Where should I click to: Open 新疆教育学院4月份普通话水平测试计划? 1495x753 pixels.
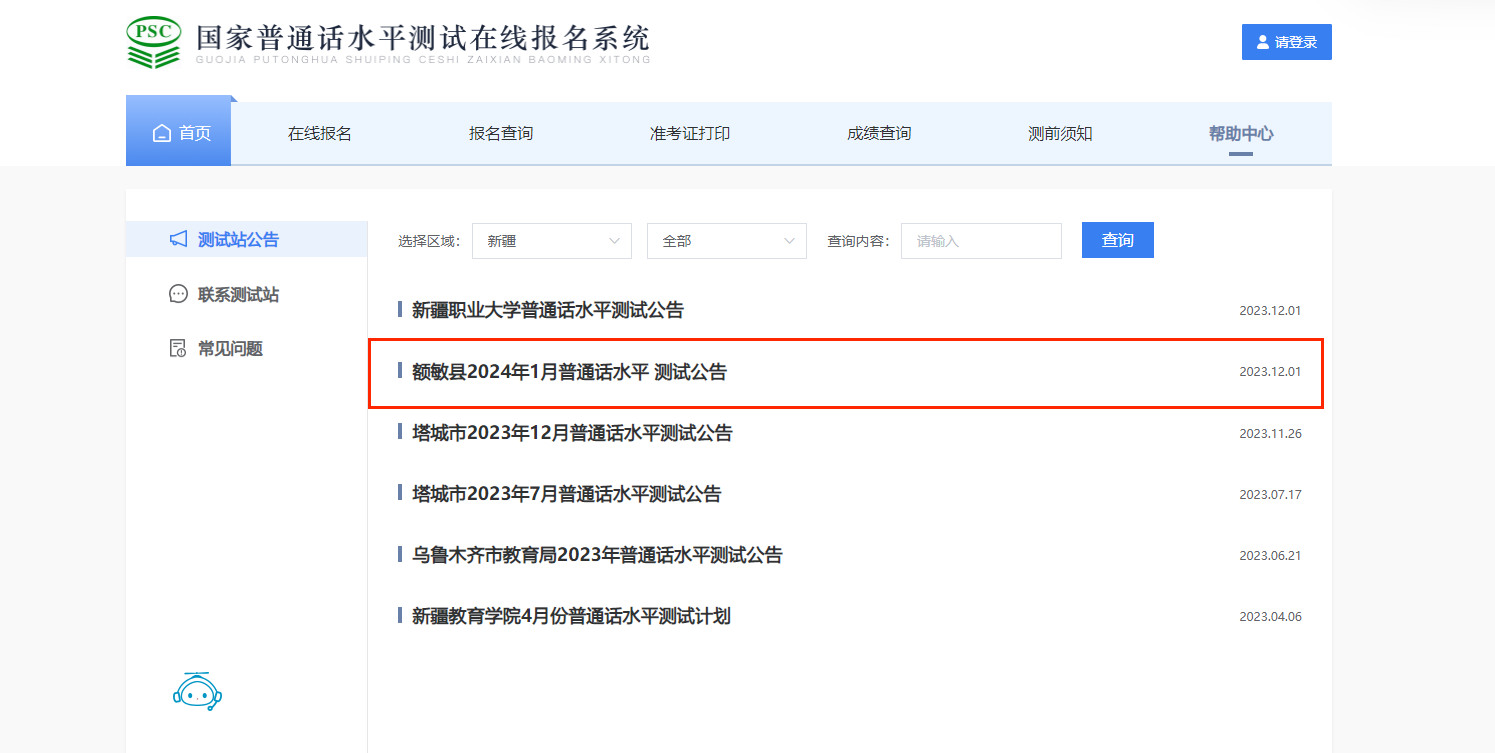point(571,616)
